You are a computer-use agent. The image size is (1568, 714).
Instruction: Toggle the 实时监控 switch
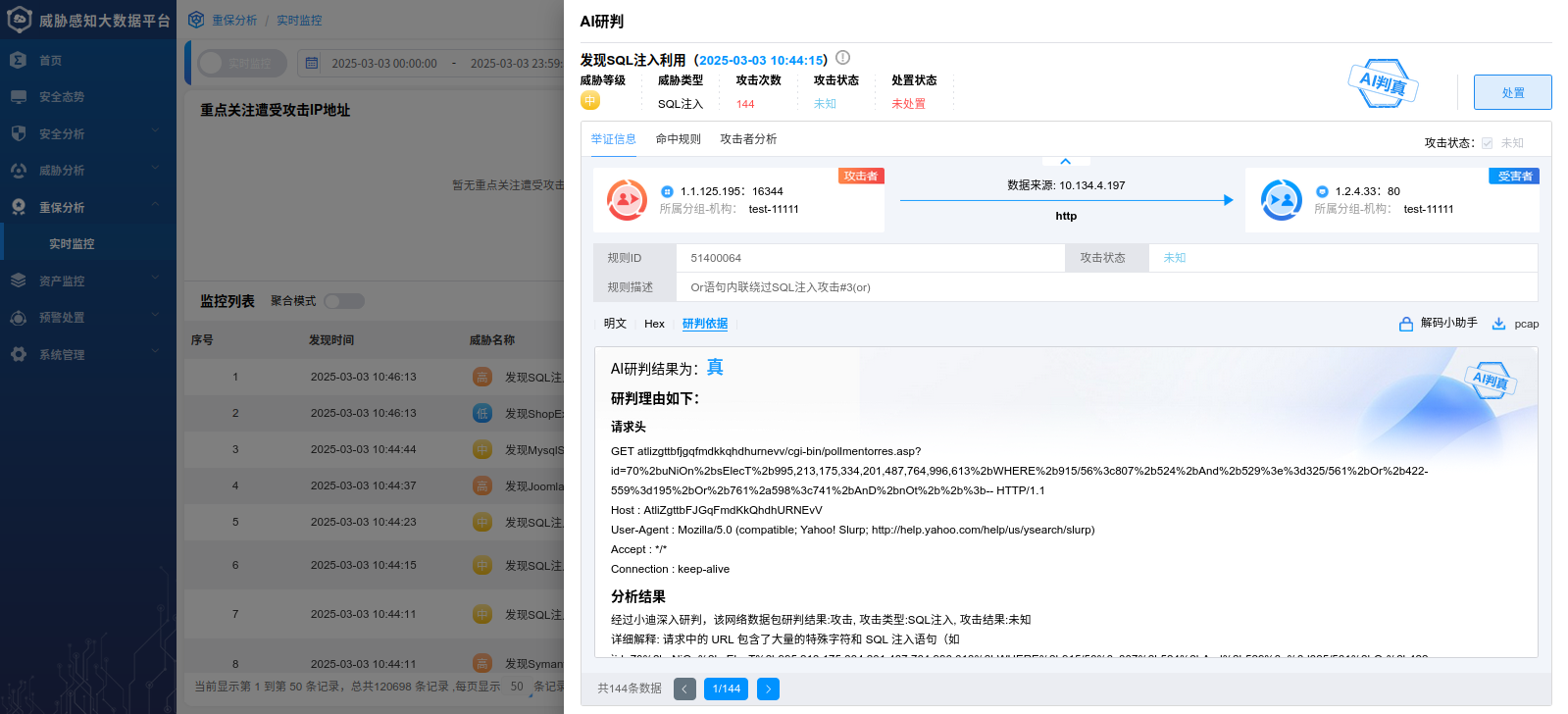pos(237,63)
